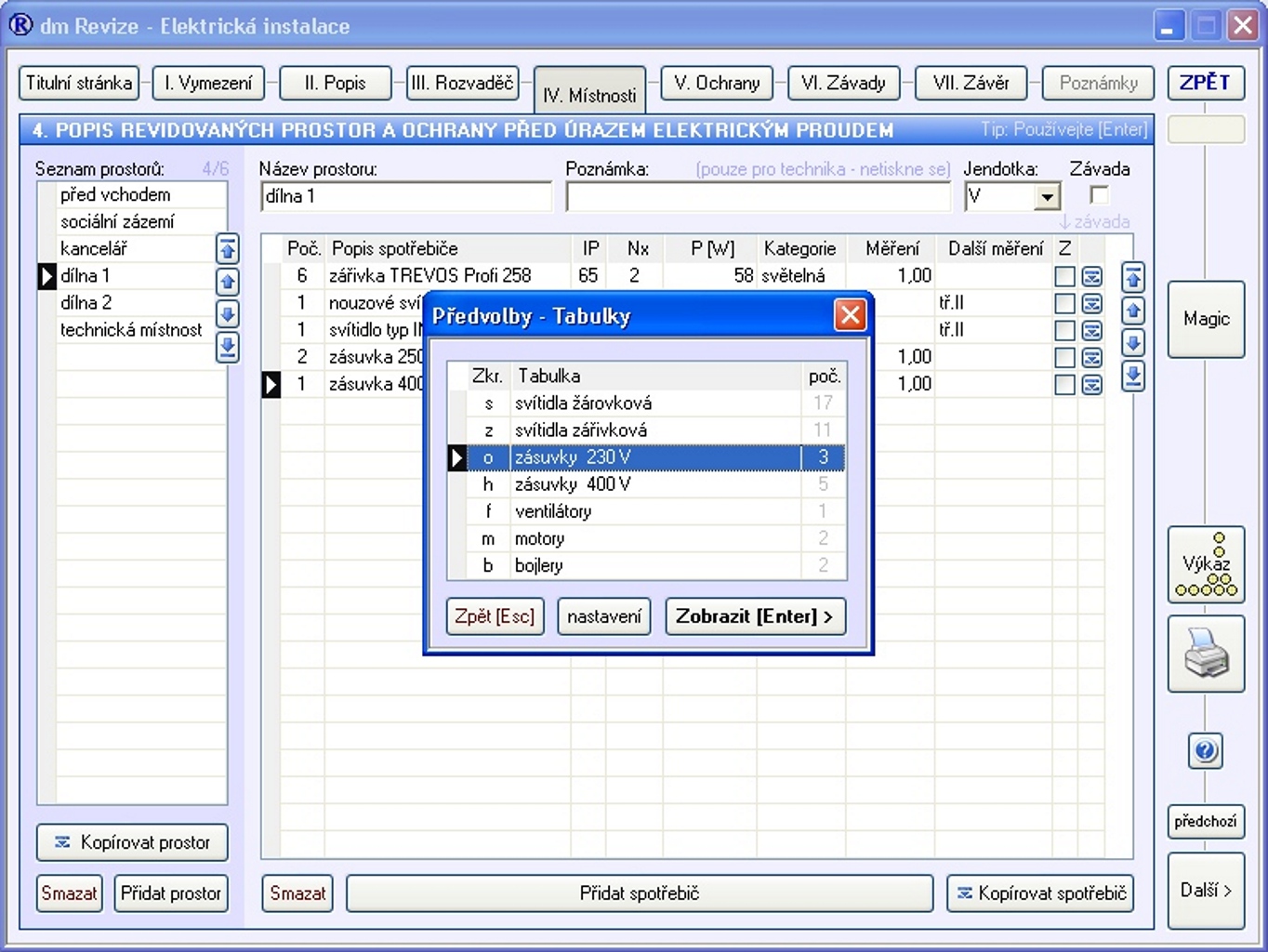
Task: Click Zpět [Esc] in dialog
Action: [x=495, y=616]
